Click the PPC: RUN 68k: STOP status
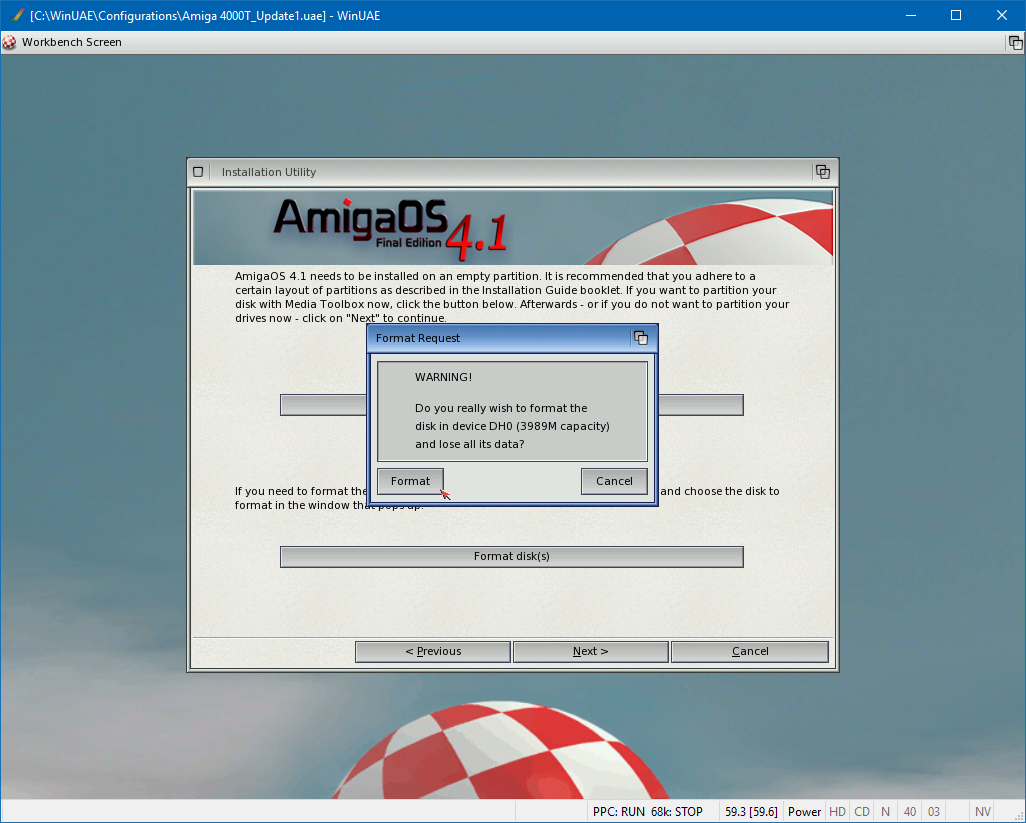Viewport: 1026px width, 823px height. tap(647, 812)
